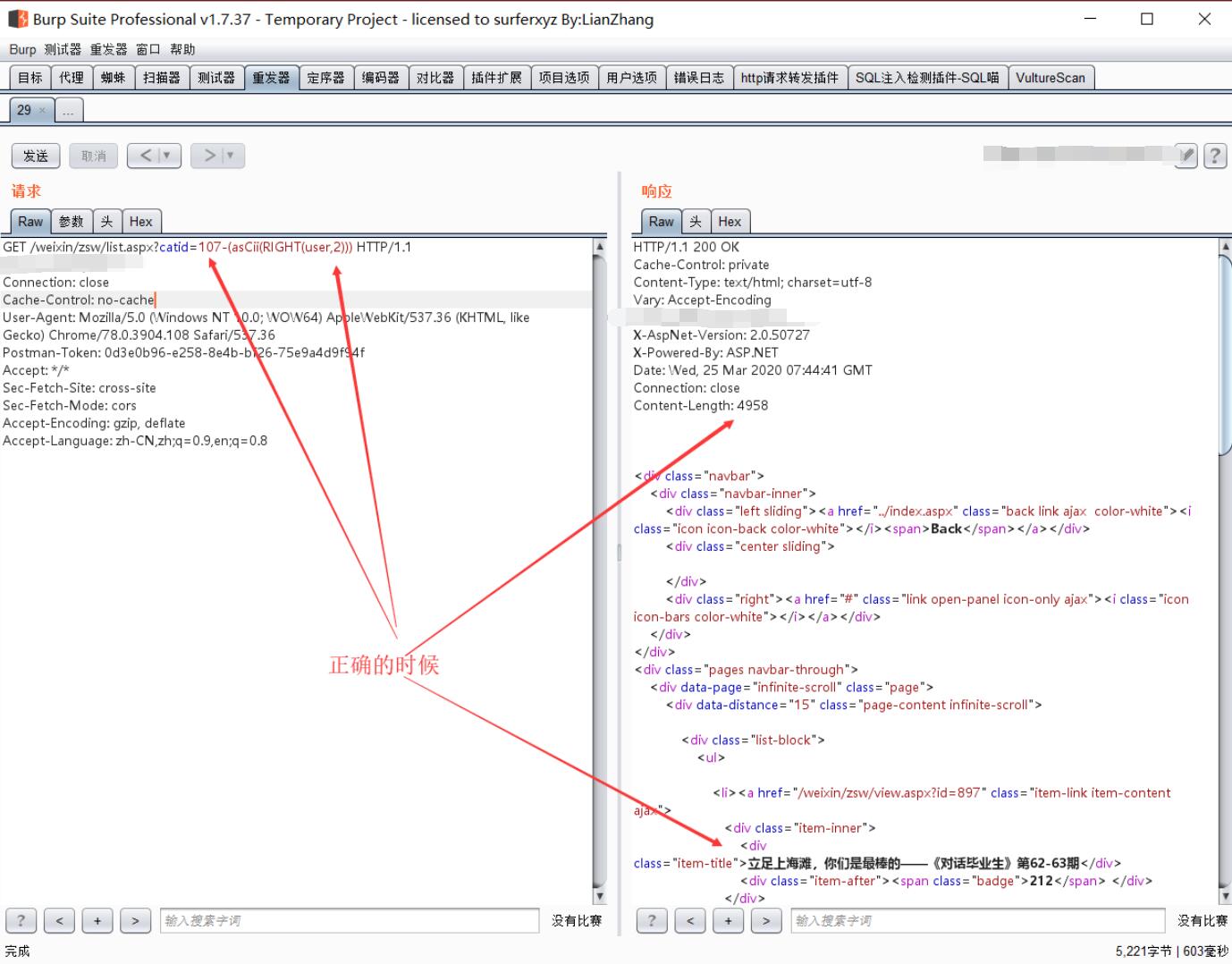Open the 帮助 menu
This screenshot has width=1232, height=964.
coord(182,49)
